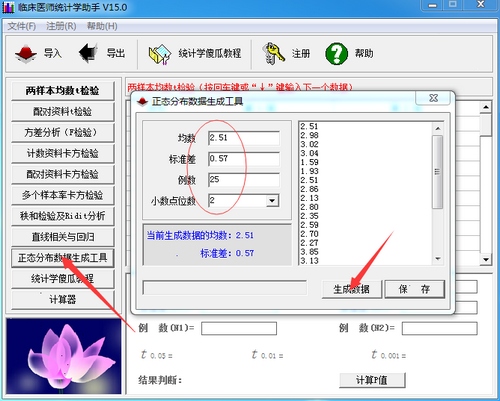This screenshot has height=401, width=500.
Task: Select the value 1.93 in the list
Action: (309, 171)
